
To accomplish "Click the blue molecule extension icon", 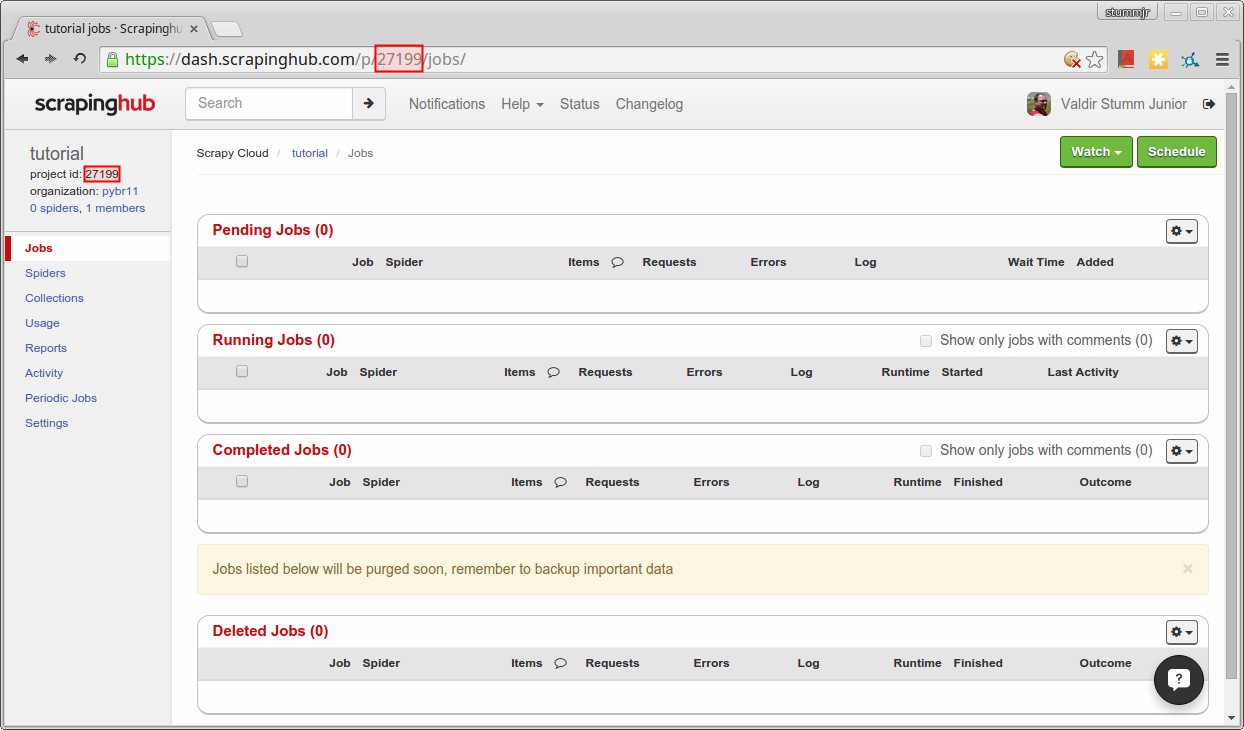I will (1190, 59).
